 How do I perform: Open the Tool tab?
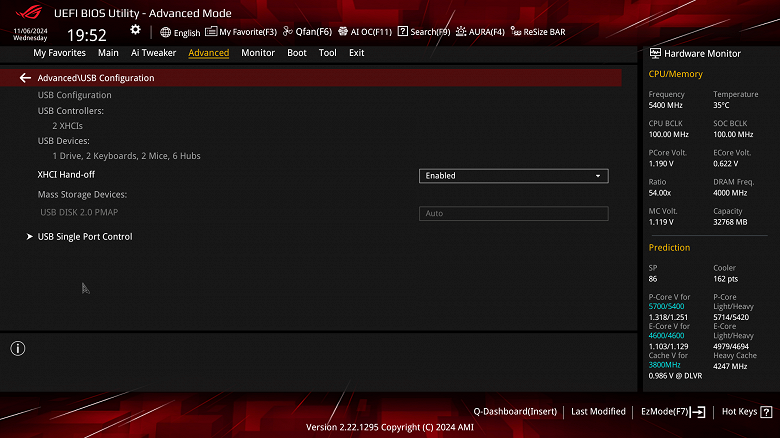(x=327, y=53)
